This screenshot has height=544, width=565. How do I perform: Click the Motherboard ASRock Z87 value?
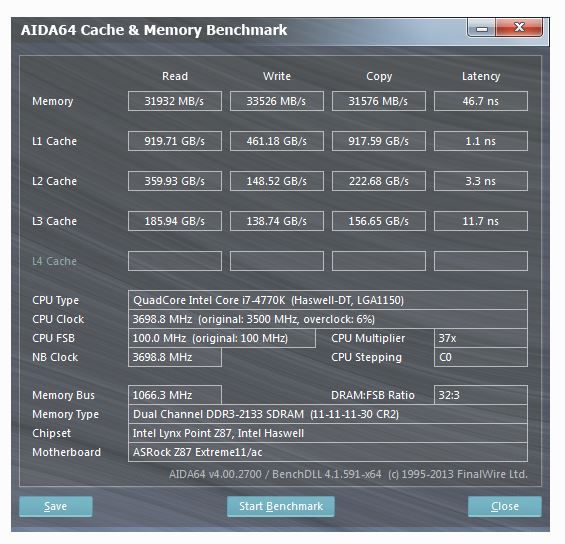coord(328,452)
